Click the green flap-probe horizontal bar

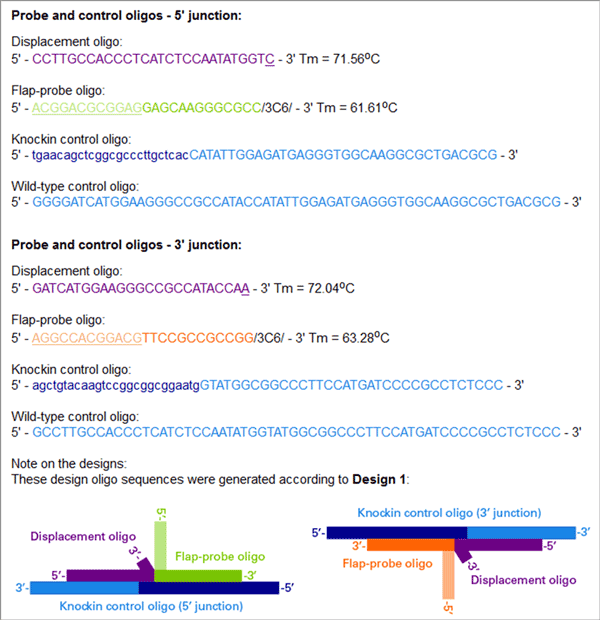(x=198, y=575)
